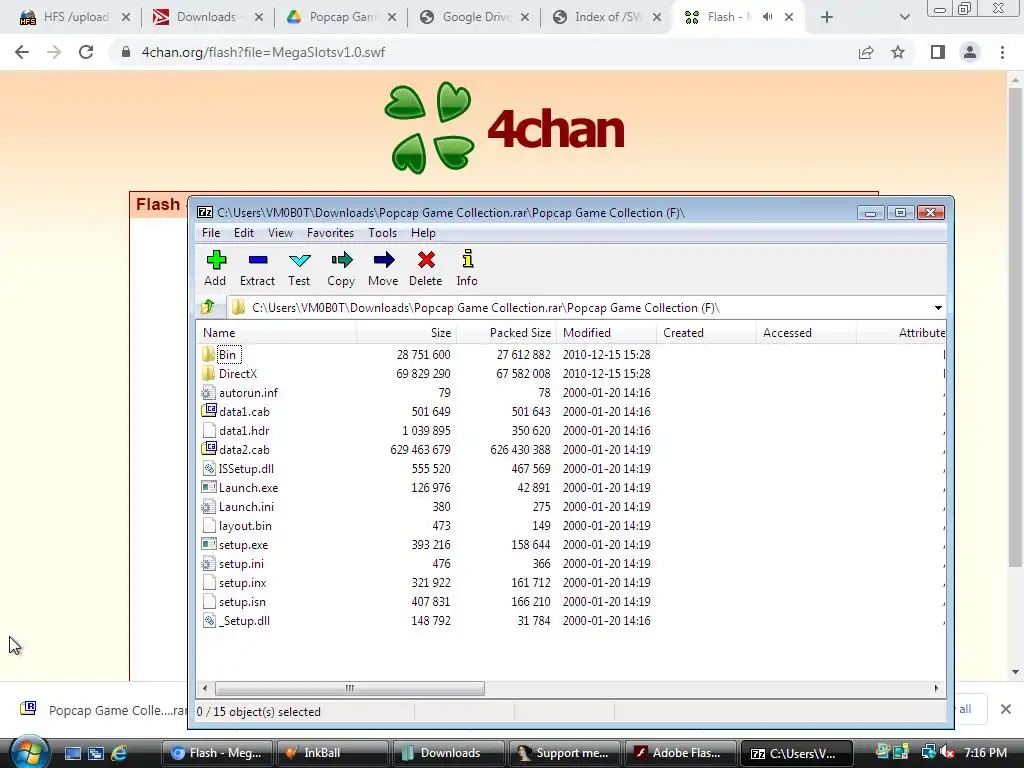Open the Chrome profile icon

pos(970,52)
